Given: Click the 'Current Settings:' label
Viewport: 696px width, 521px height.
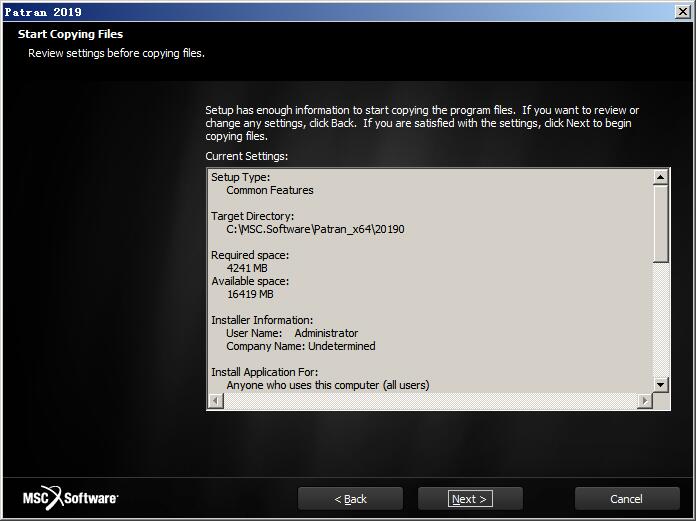Looking at the screenshot, I should (x=246, y=156).
